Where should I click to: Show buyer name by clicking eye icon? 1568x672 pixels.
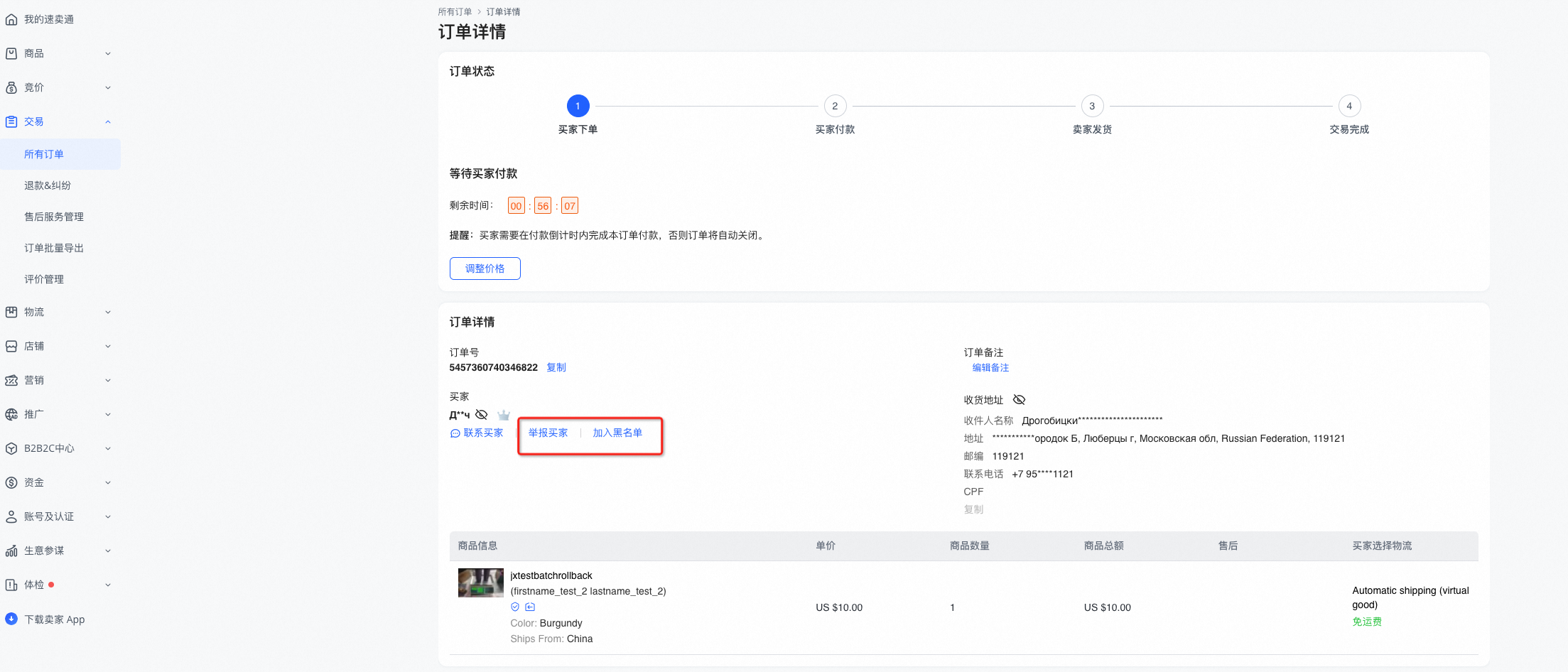tap(482, 414)
